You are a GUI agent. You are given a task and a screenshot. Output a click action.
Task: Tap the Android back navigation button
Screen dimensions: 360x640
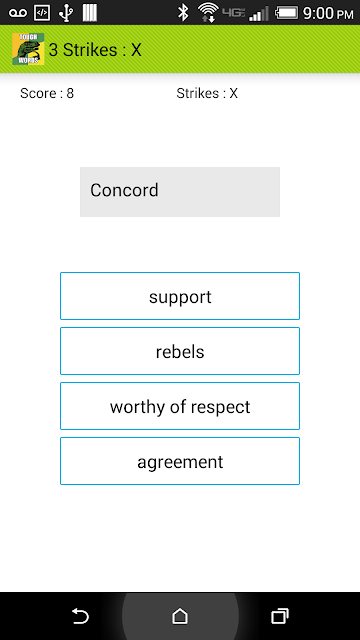(80, 616)
